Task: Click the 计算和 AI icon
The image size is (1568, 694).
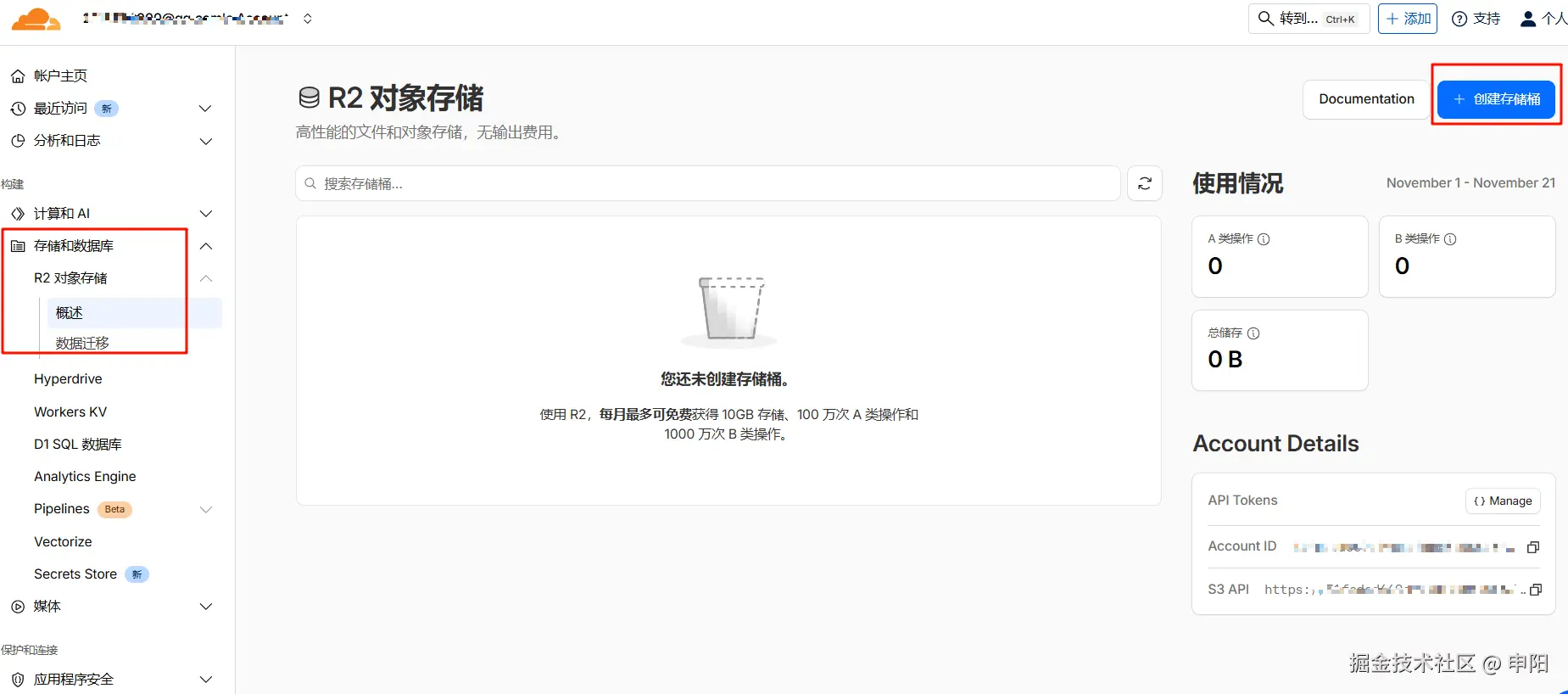Action: [18, 214]
